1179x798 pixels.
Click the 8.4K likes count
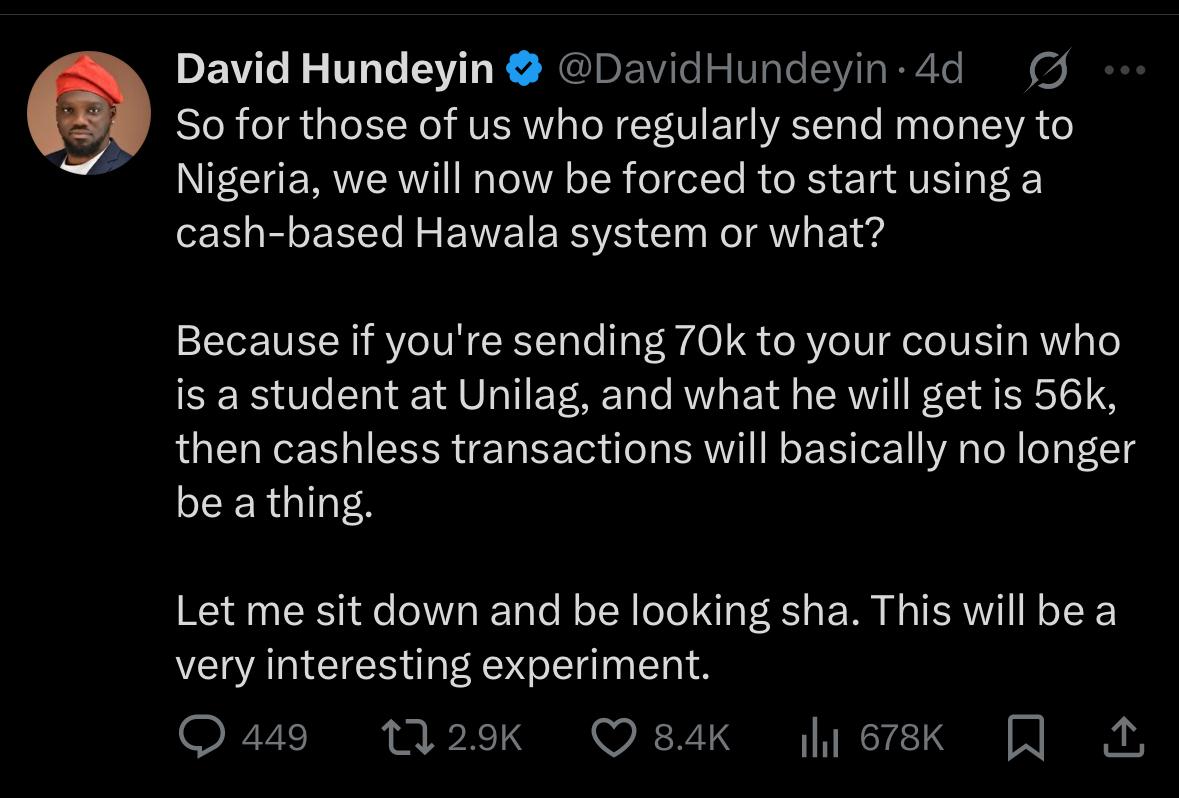(692, 737)
